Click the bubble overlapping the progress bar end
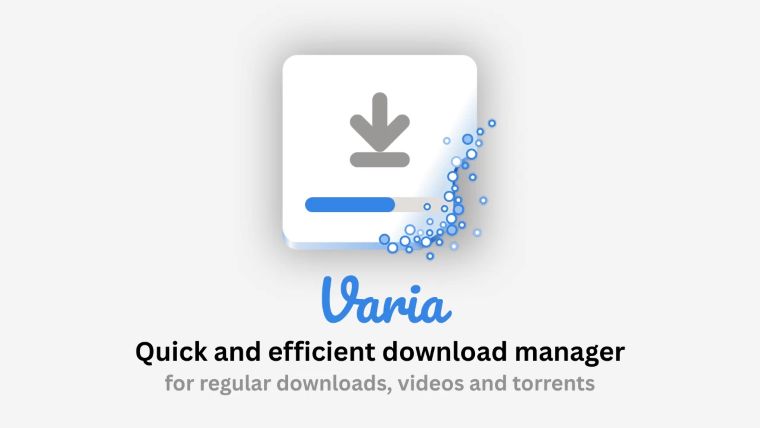Screen dimensions: 760x428 427,206
